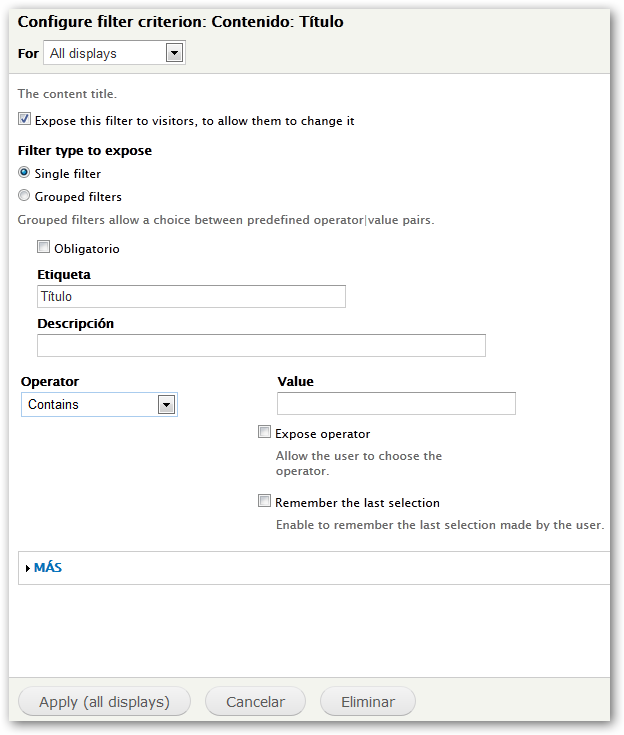This screenshot has height=735, width=624.
Task: Click the arrow button on the For selector
Action: point(174,53)
